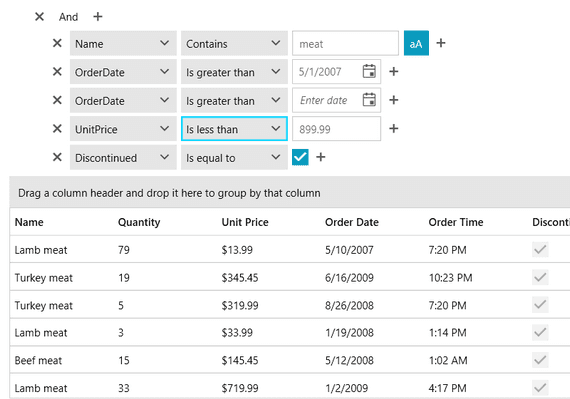Add filter after the Name row
Image resolution: width=570 pixels, height=399 pixels.
click(x=441, y=43)
